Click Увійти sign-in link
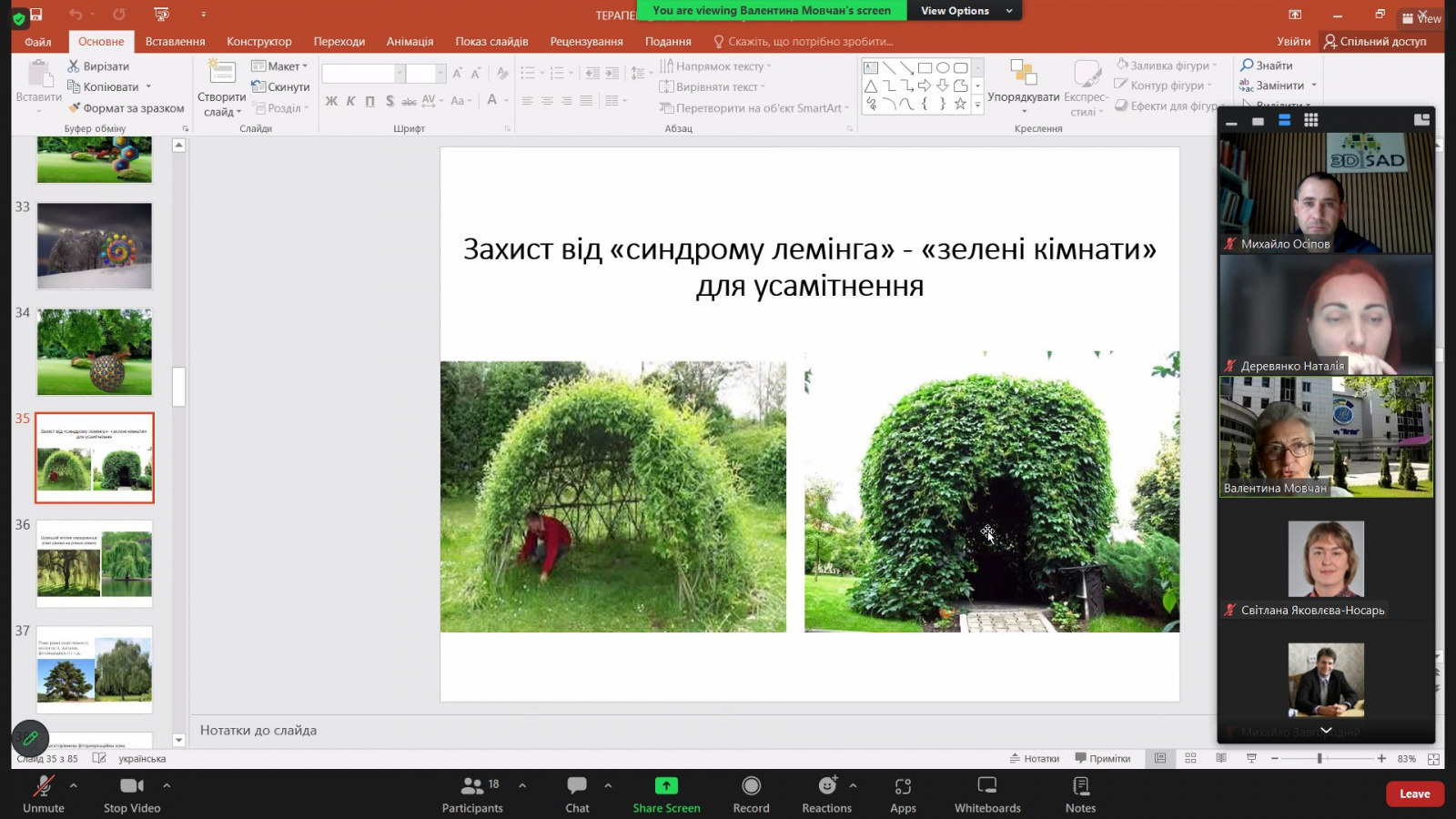This screenshot has width=1456, height=819. [1293, 42]
